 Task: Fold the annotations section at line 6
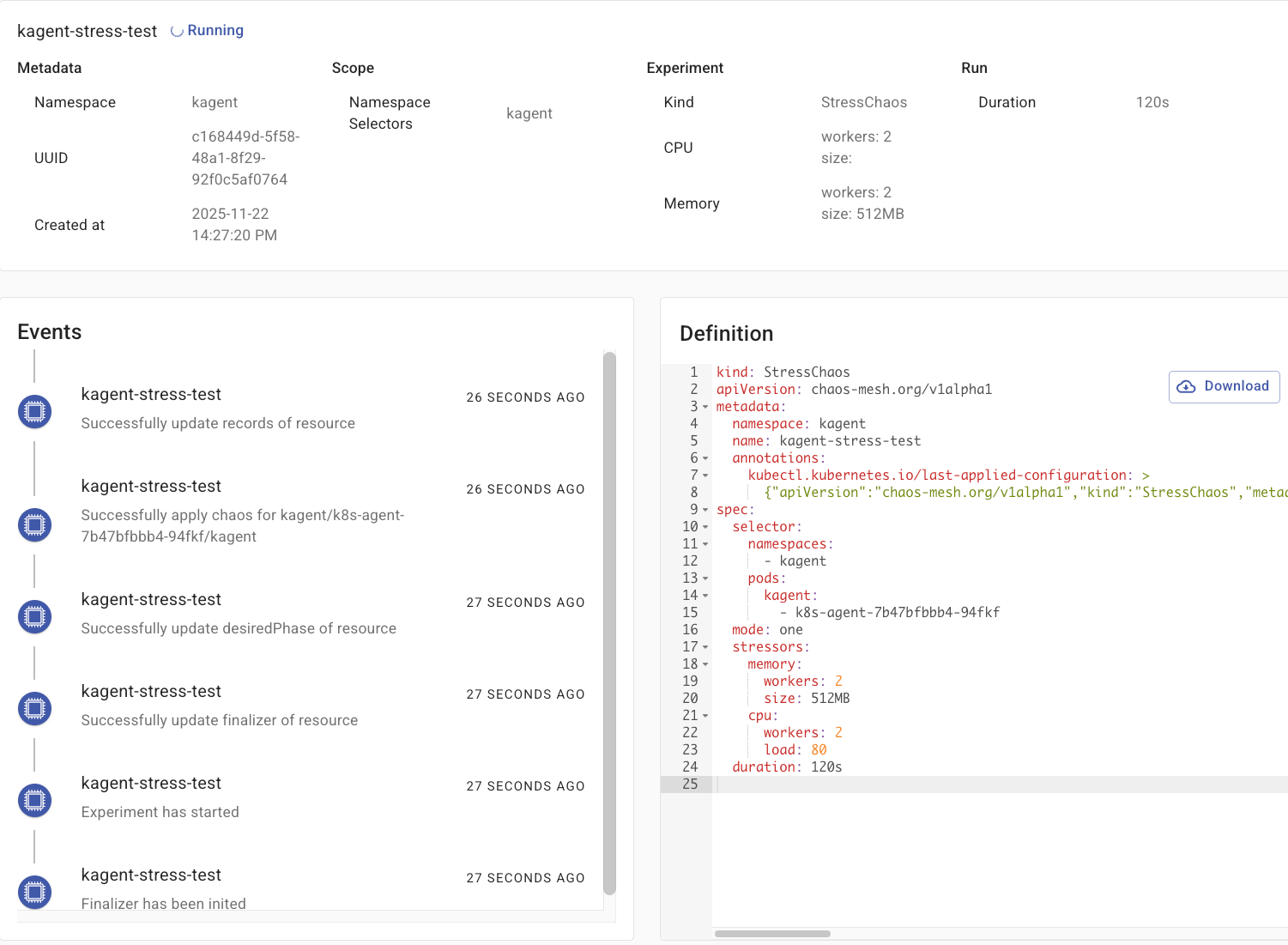[705, 458]
